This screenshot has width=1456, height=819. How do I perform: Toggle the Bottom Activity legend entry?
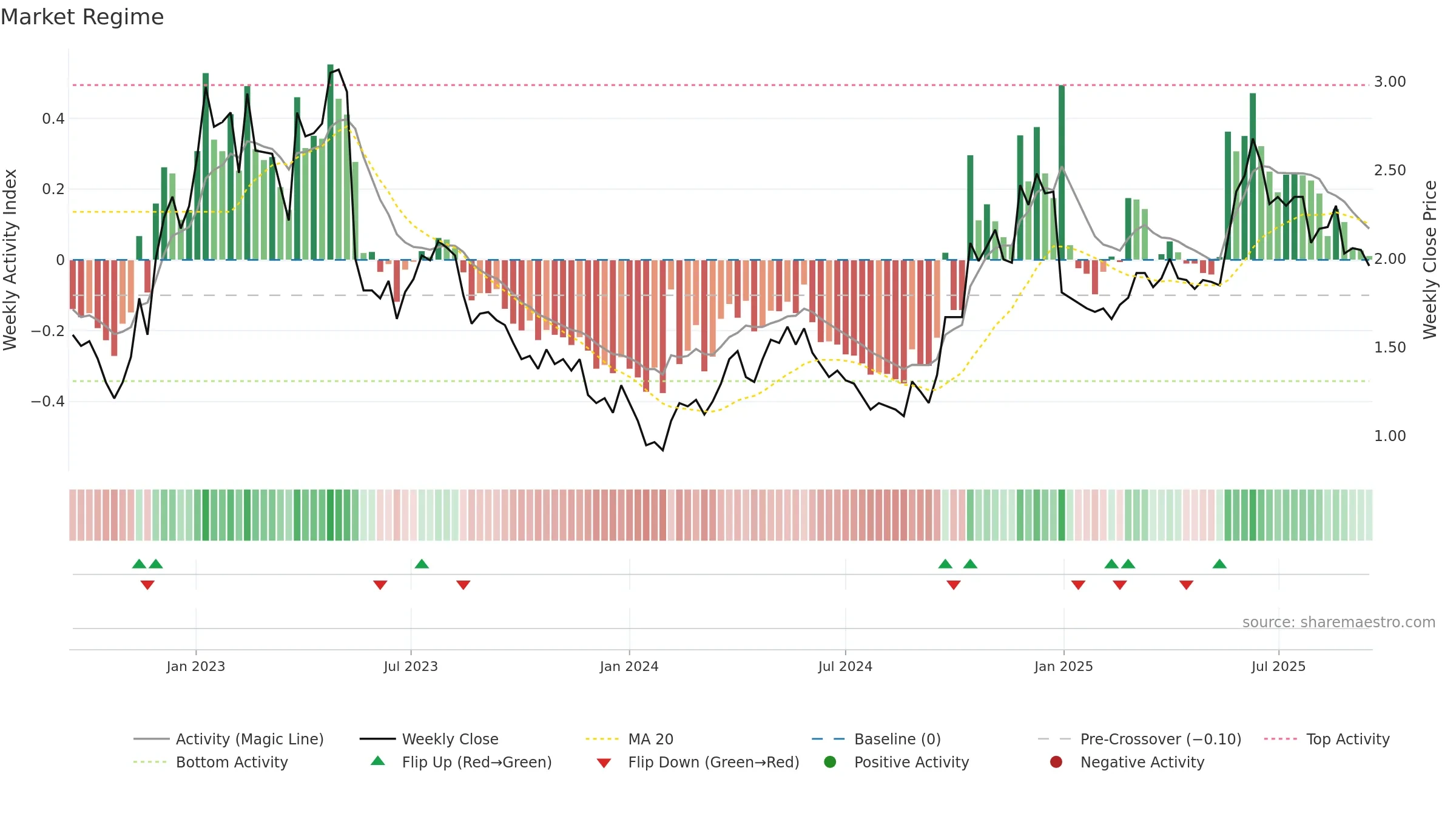tap(211, 762)
